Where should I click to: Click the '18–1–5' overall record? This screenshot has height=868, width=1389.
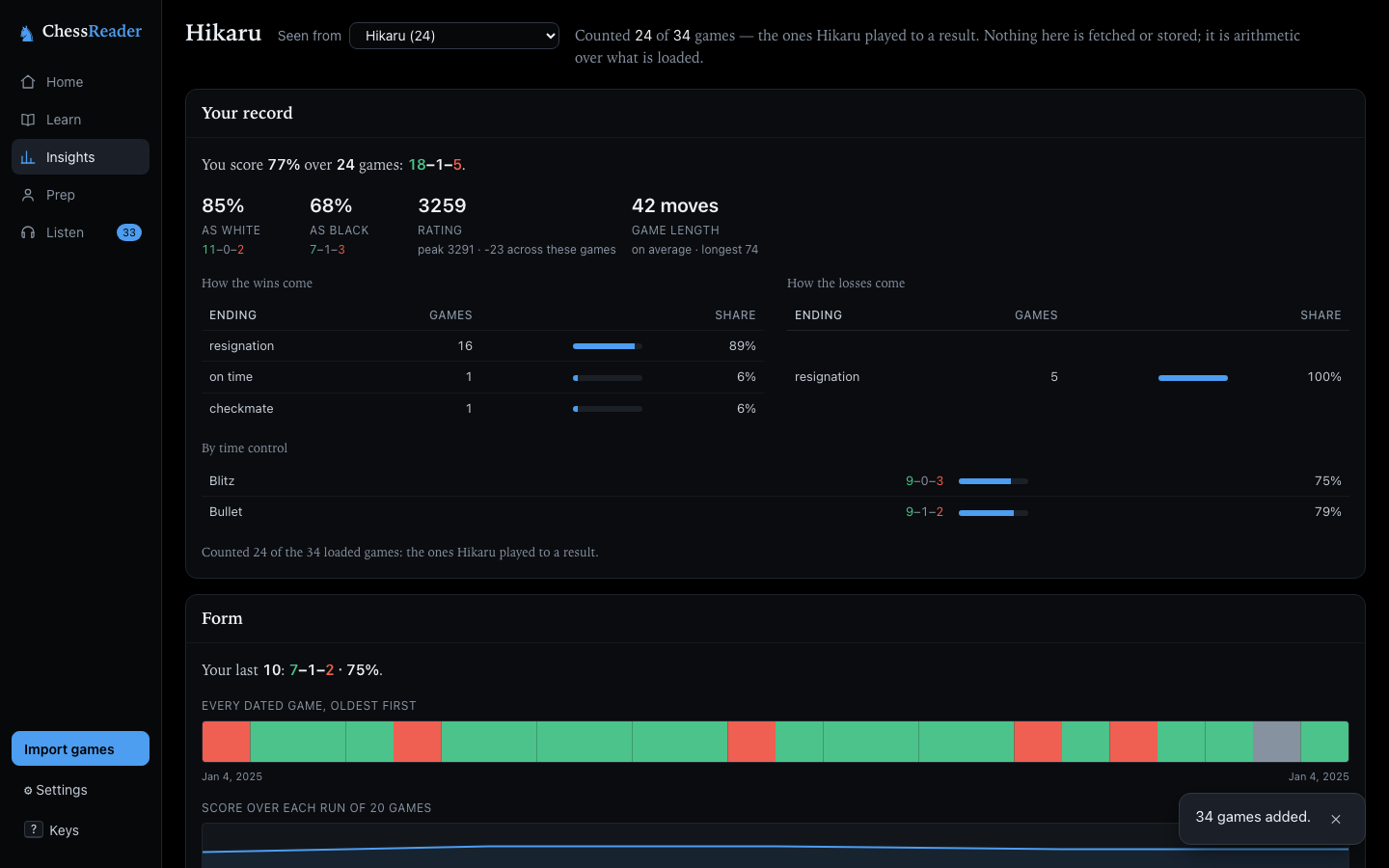[435, 165]
